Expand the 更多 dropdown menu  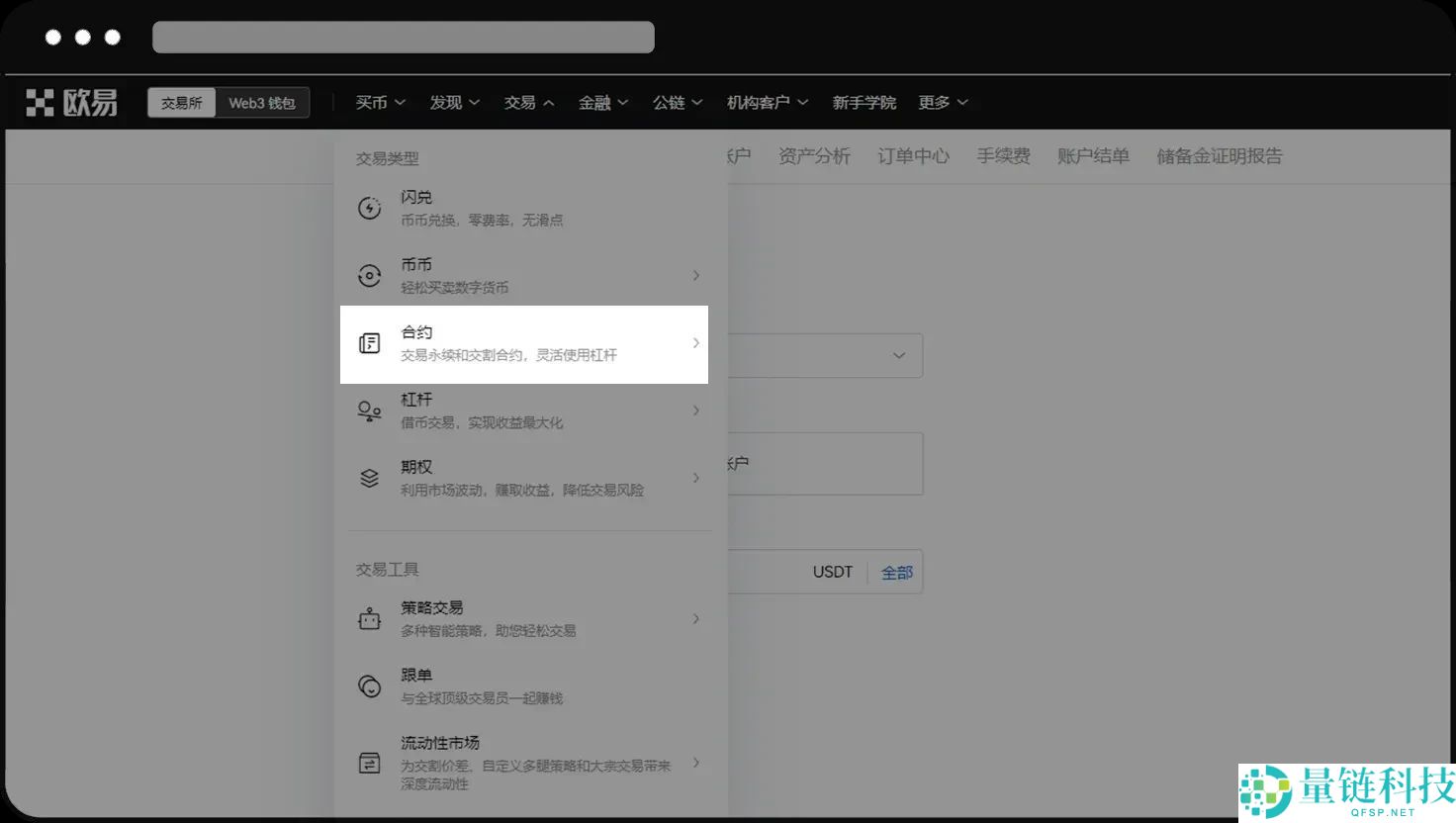(x=941, y=102)
